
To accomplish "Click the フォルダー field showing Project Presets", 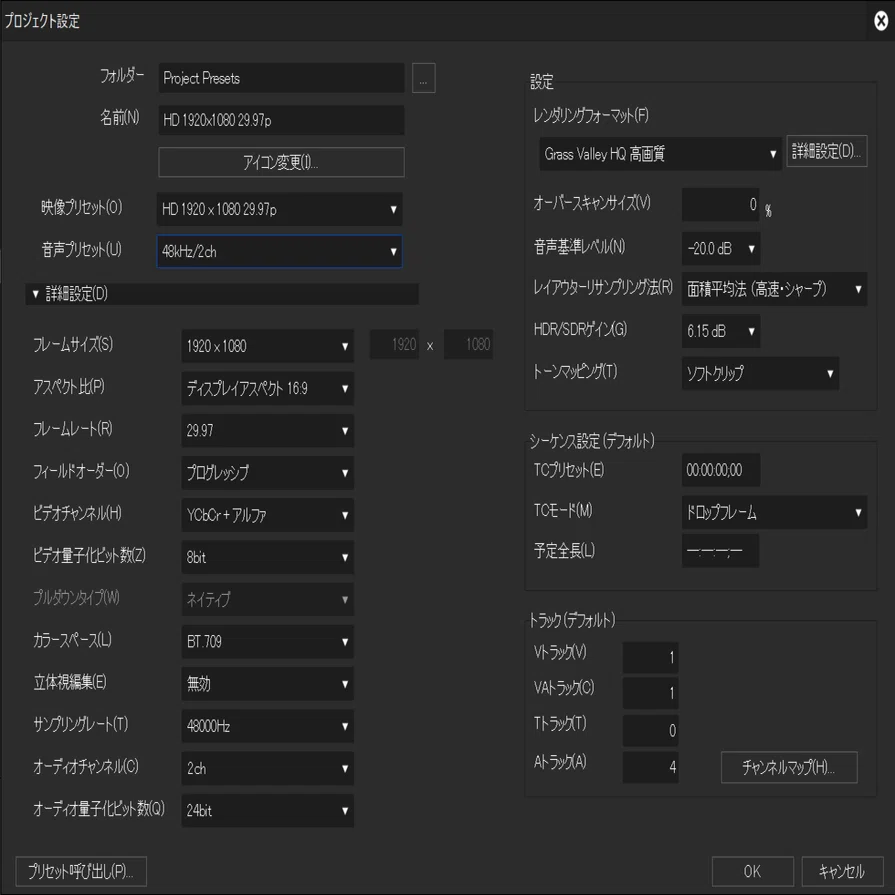I will [x=281, y=78].
